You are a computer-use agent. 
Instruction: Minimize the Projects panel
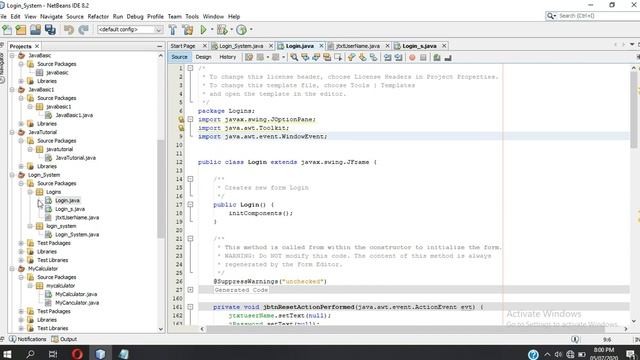[160, 46]
